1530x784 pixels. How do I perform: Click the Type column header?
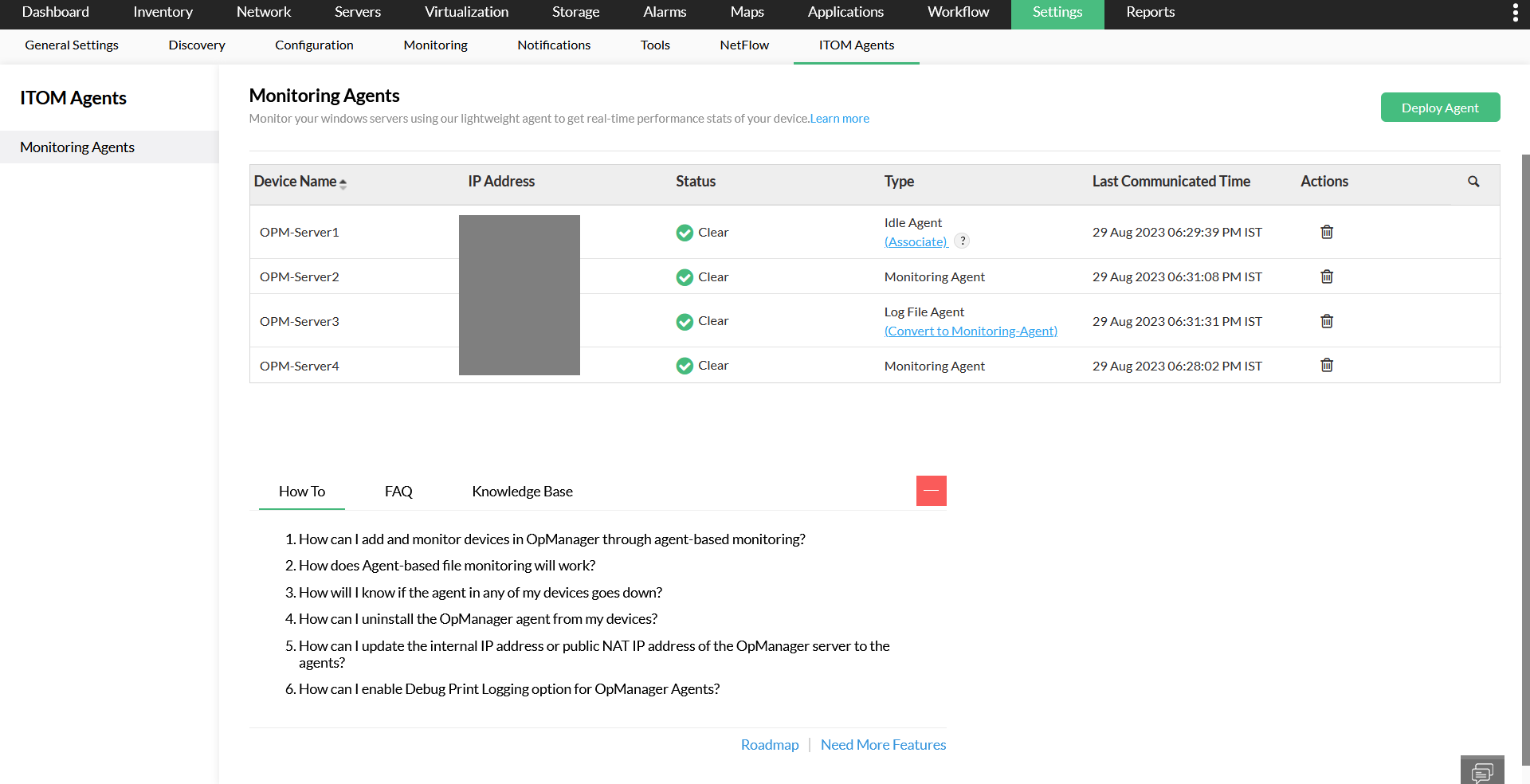coord(899,182)
